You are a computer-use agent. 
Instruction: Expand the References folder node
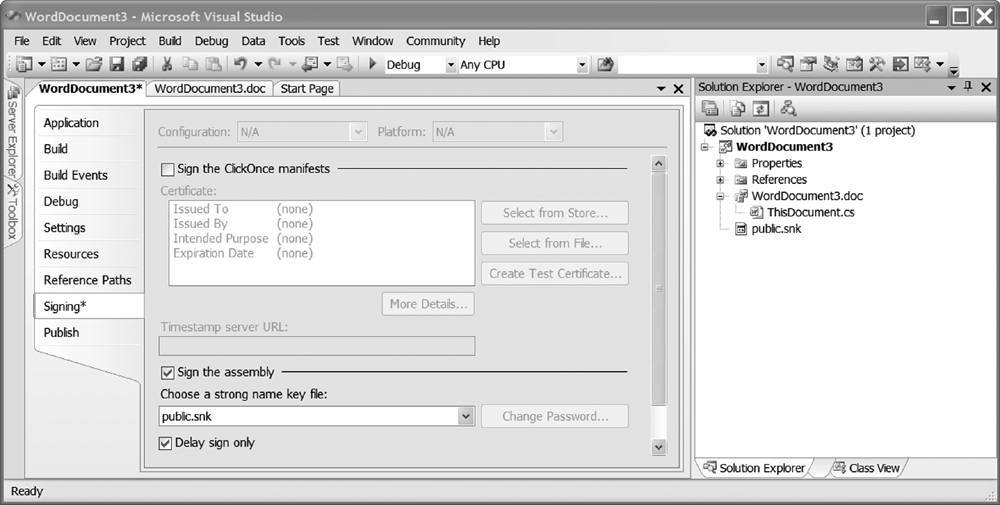pyautogui.click(x=720, y=180)
